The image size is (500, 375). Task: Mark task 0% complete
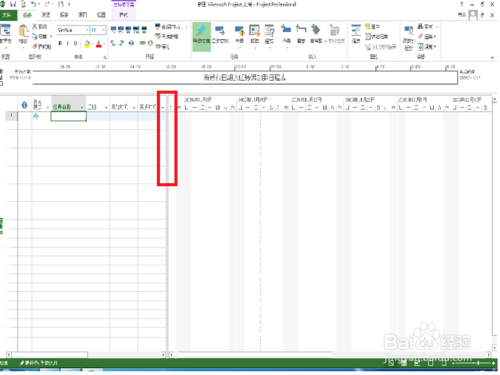113,30
